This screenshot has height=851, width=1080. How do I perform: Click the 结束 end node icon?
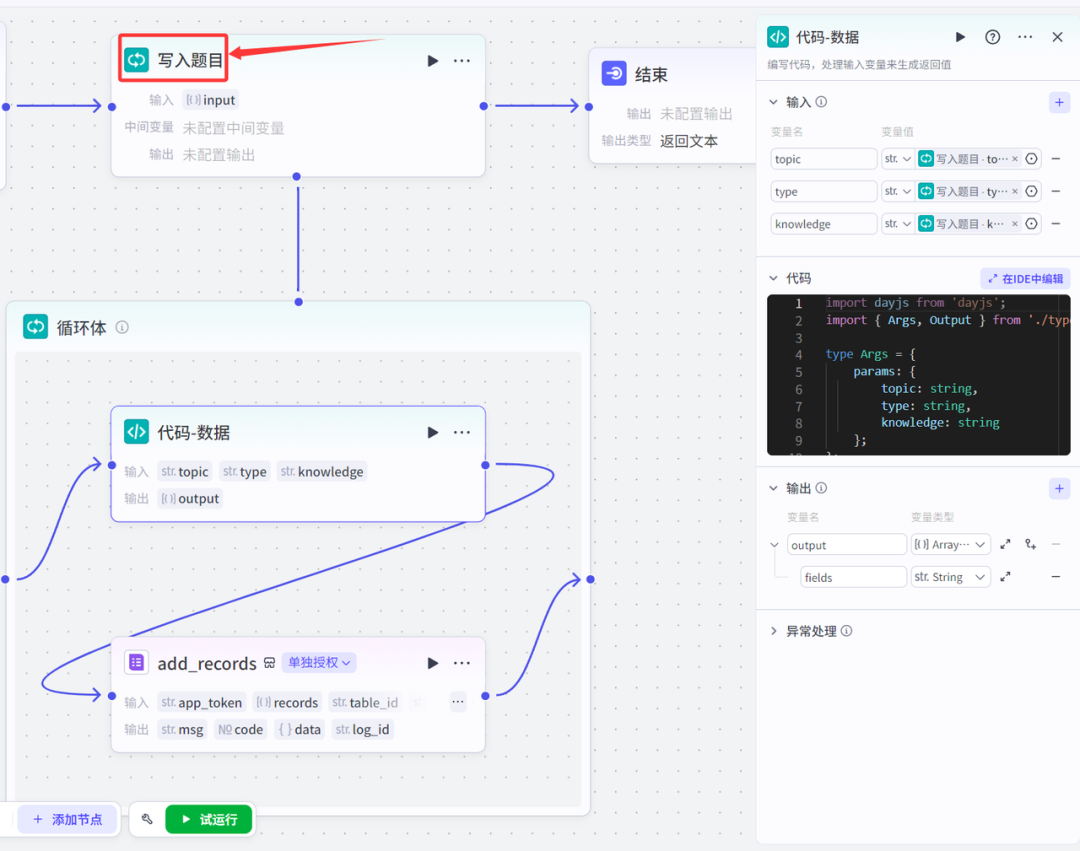pyautogui.click(x=614, y=73)
